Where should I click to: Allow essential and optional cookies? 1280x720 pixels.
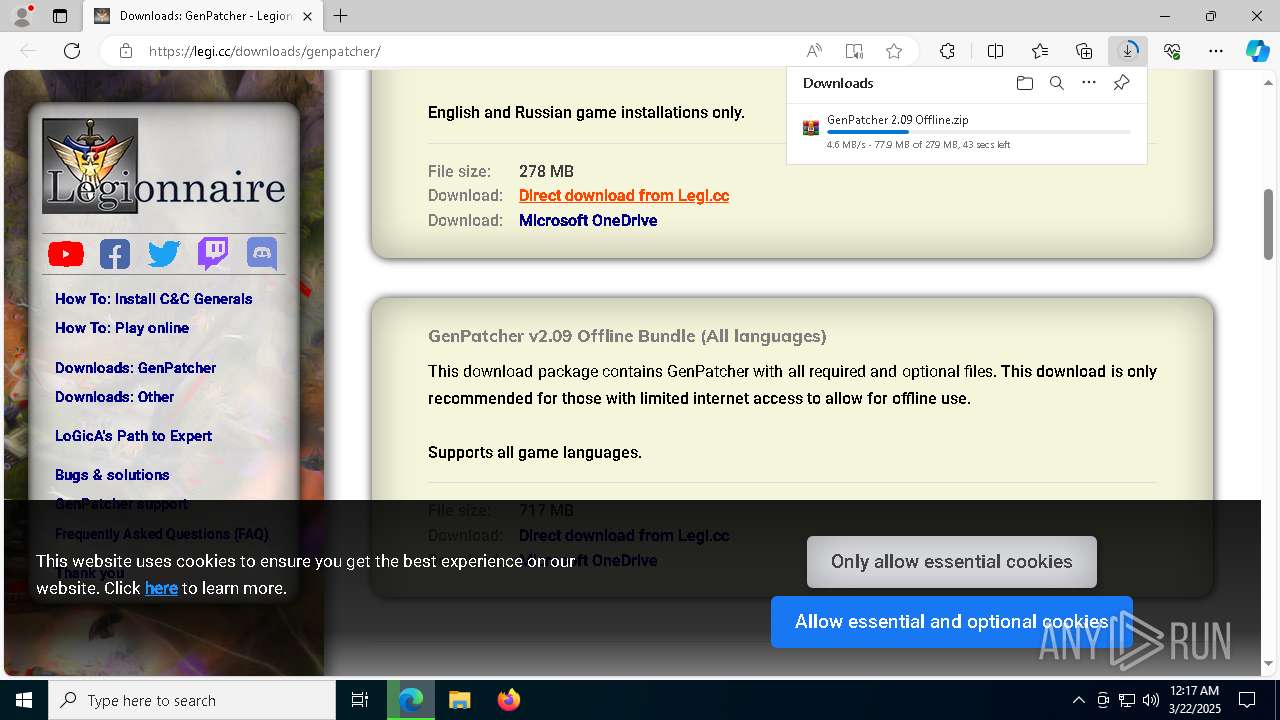(x=952, y=622)
